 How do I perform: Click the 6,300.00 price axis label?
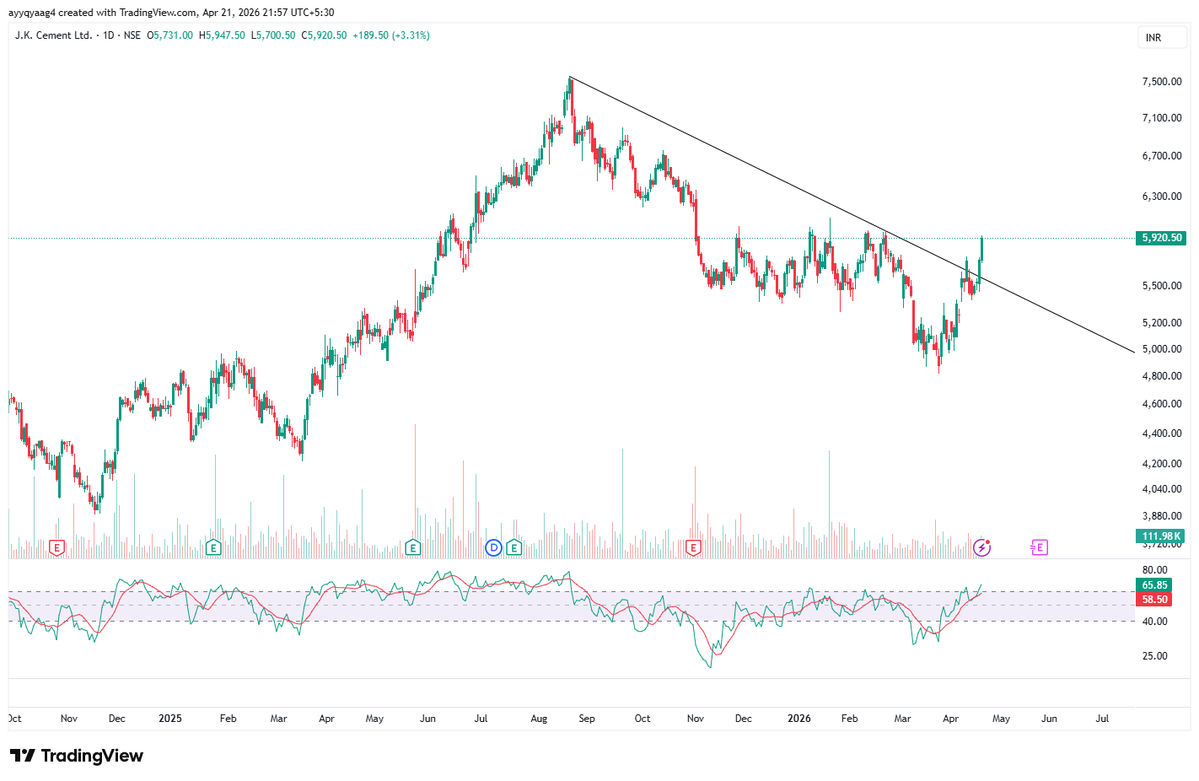(x=1162, y=197)
